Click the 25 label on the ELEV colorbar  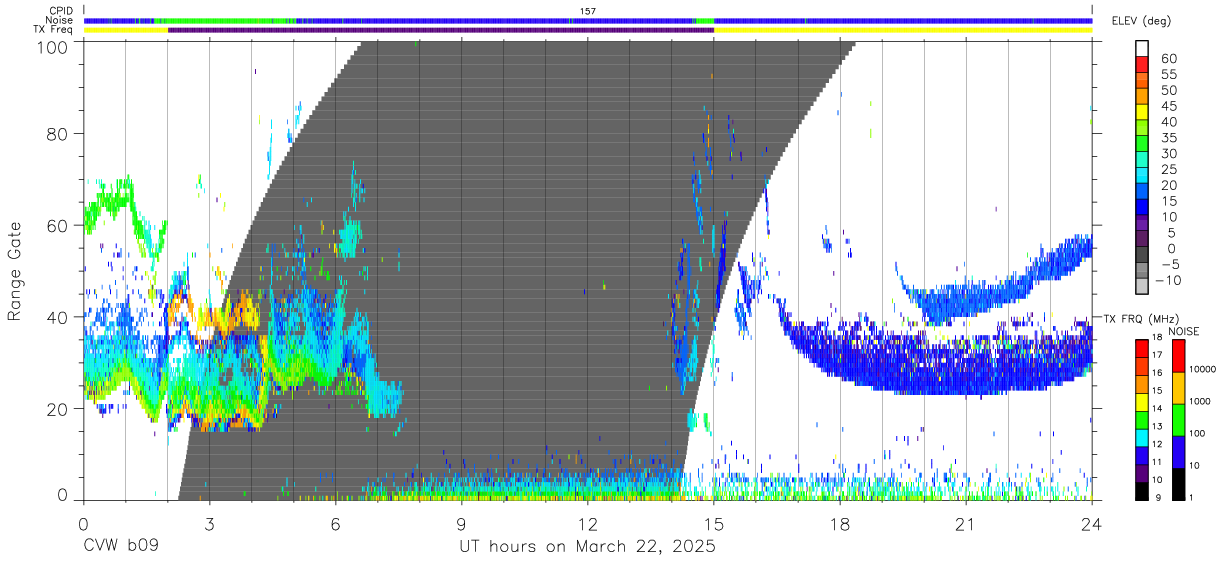(1168, 169)
